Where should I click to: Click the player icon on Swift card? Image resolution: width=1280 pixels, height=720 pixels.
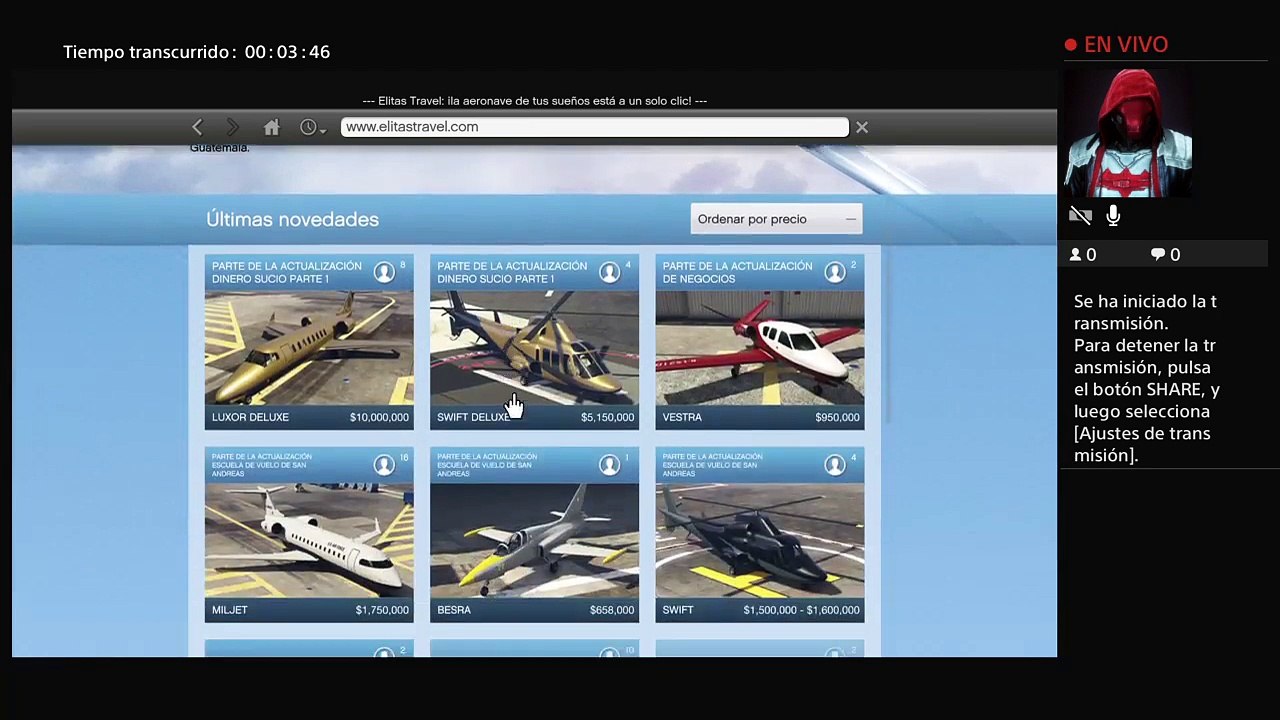[x=835, y=465]
